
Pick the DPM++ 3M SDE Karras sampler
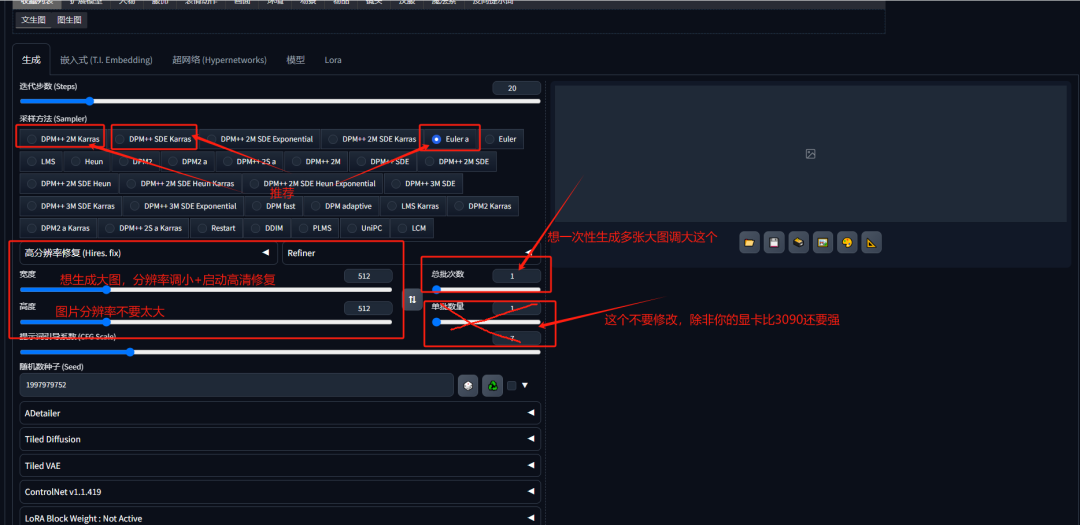coord(71,206)
